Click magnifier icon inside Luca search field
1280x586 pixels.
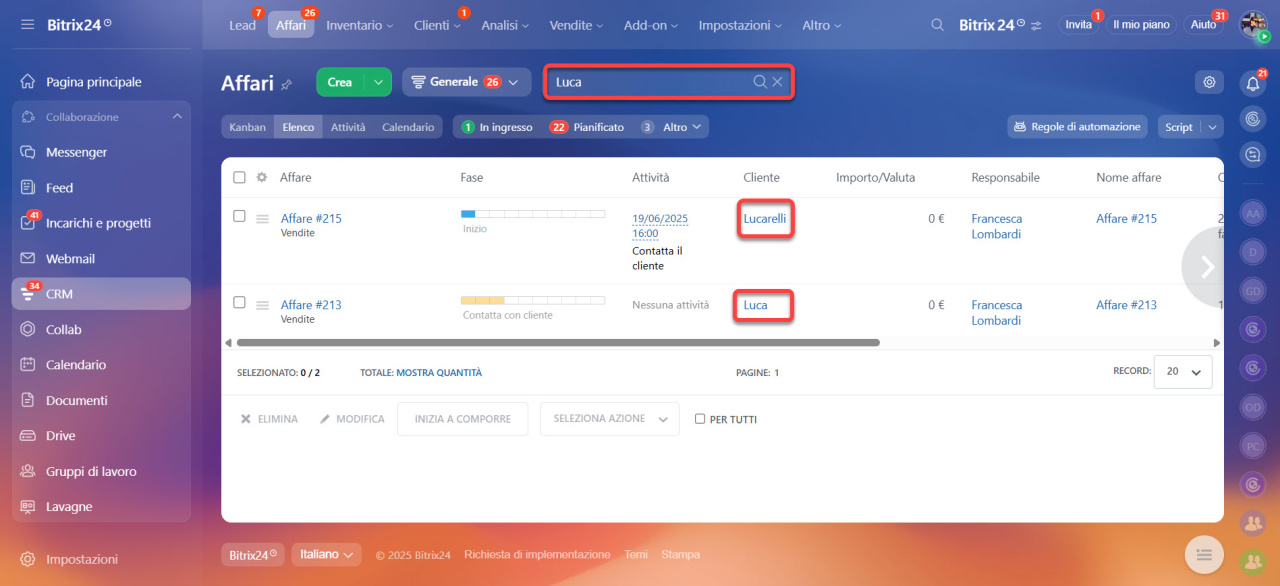[760, 82]
